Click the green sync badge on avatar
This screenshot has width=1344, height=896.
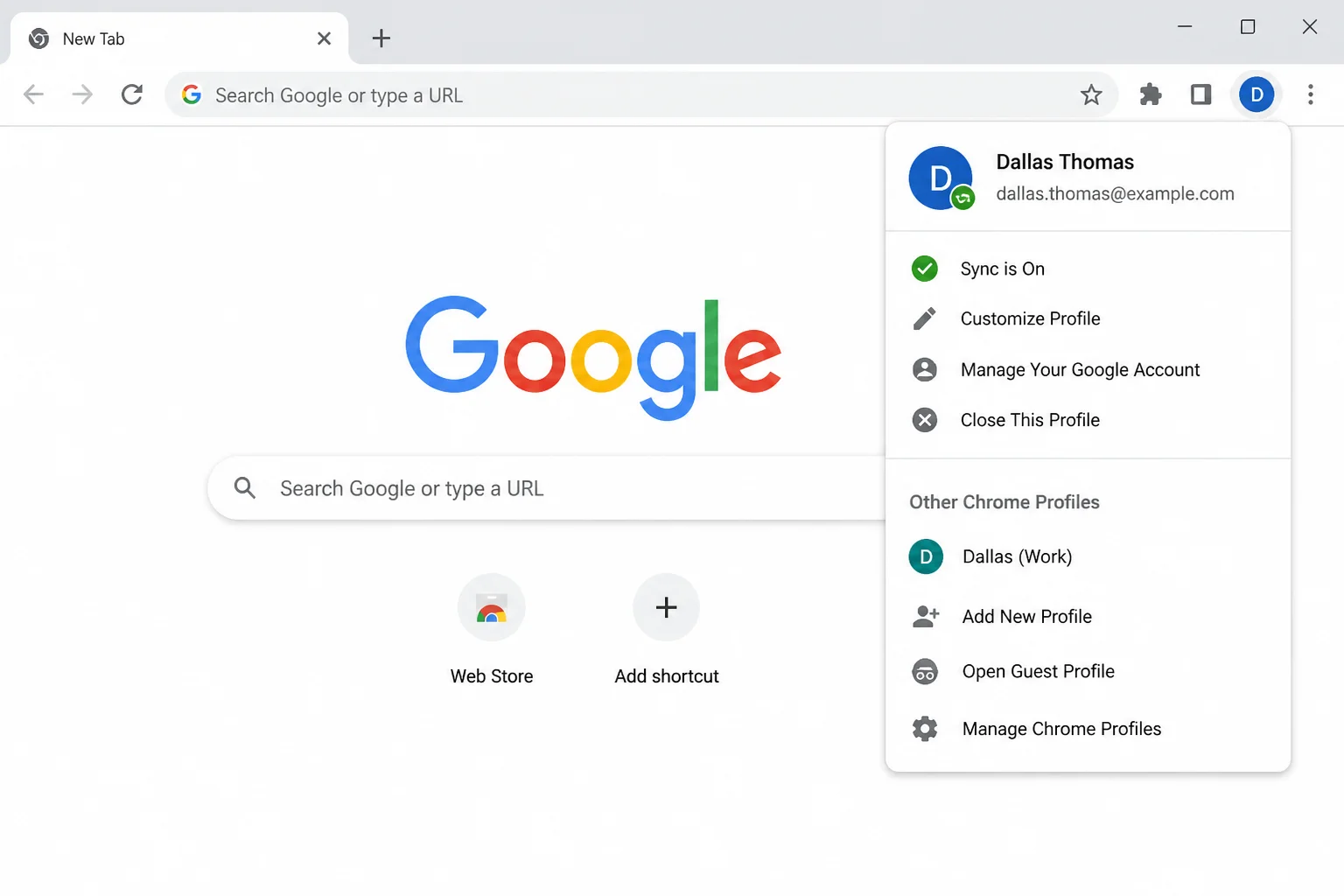coord(962,199)
